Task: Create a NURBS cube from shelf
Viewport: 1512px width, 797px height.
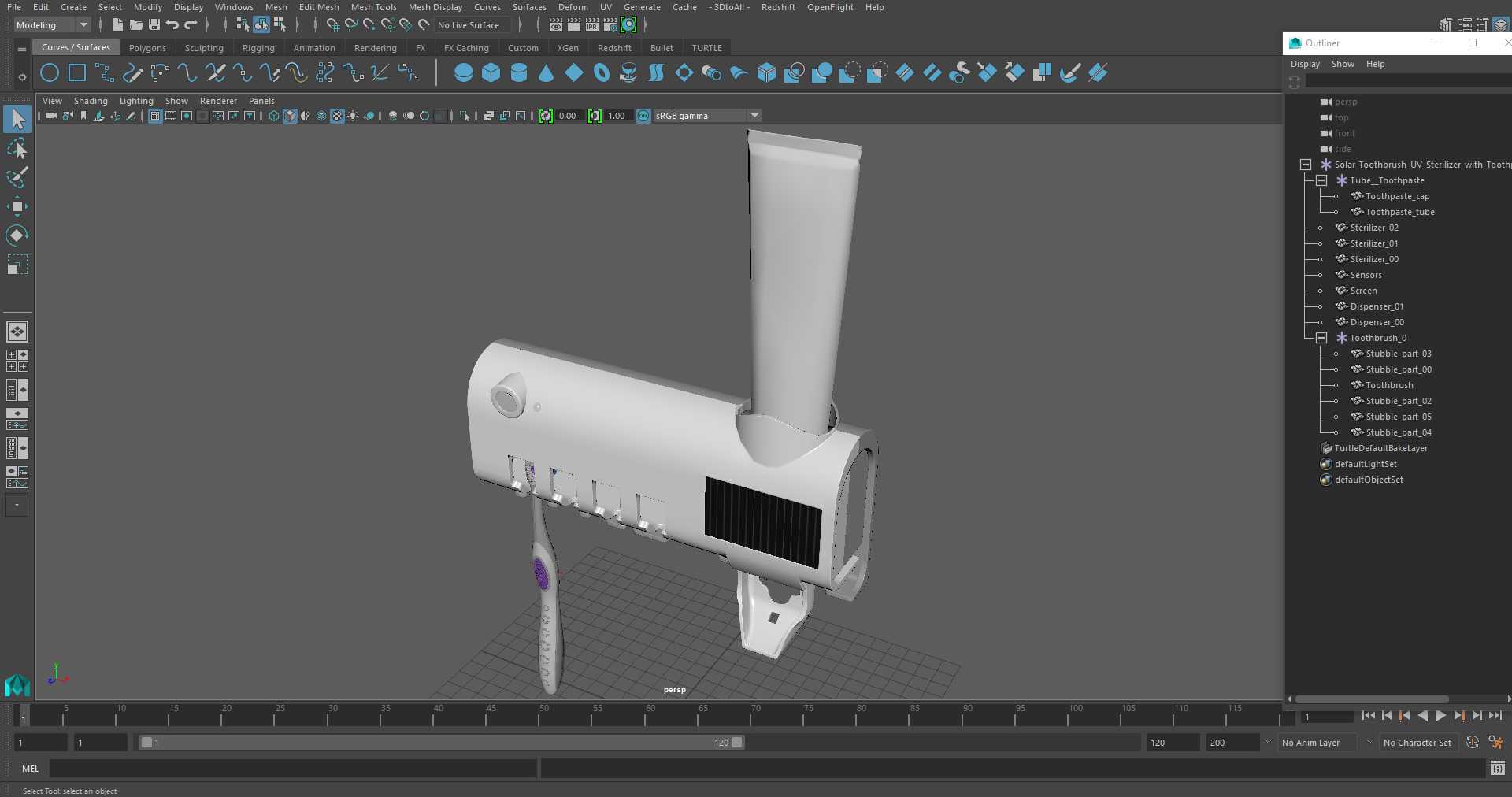Action: (x=491, y=73)
